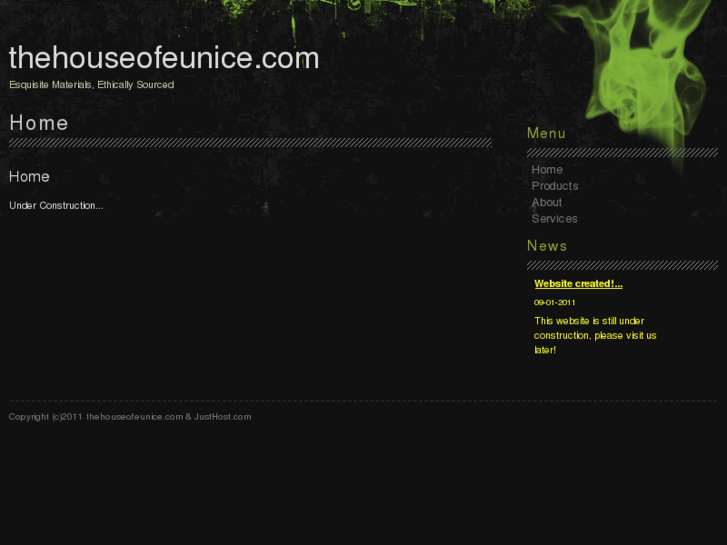Screen dimensions: 727x545
Task: Click the 'Website created!...' news link
Action: (578, 284)
